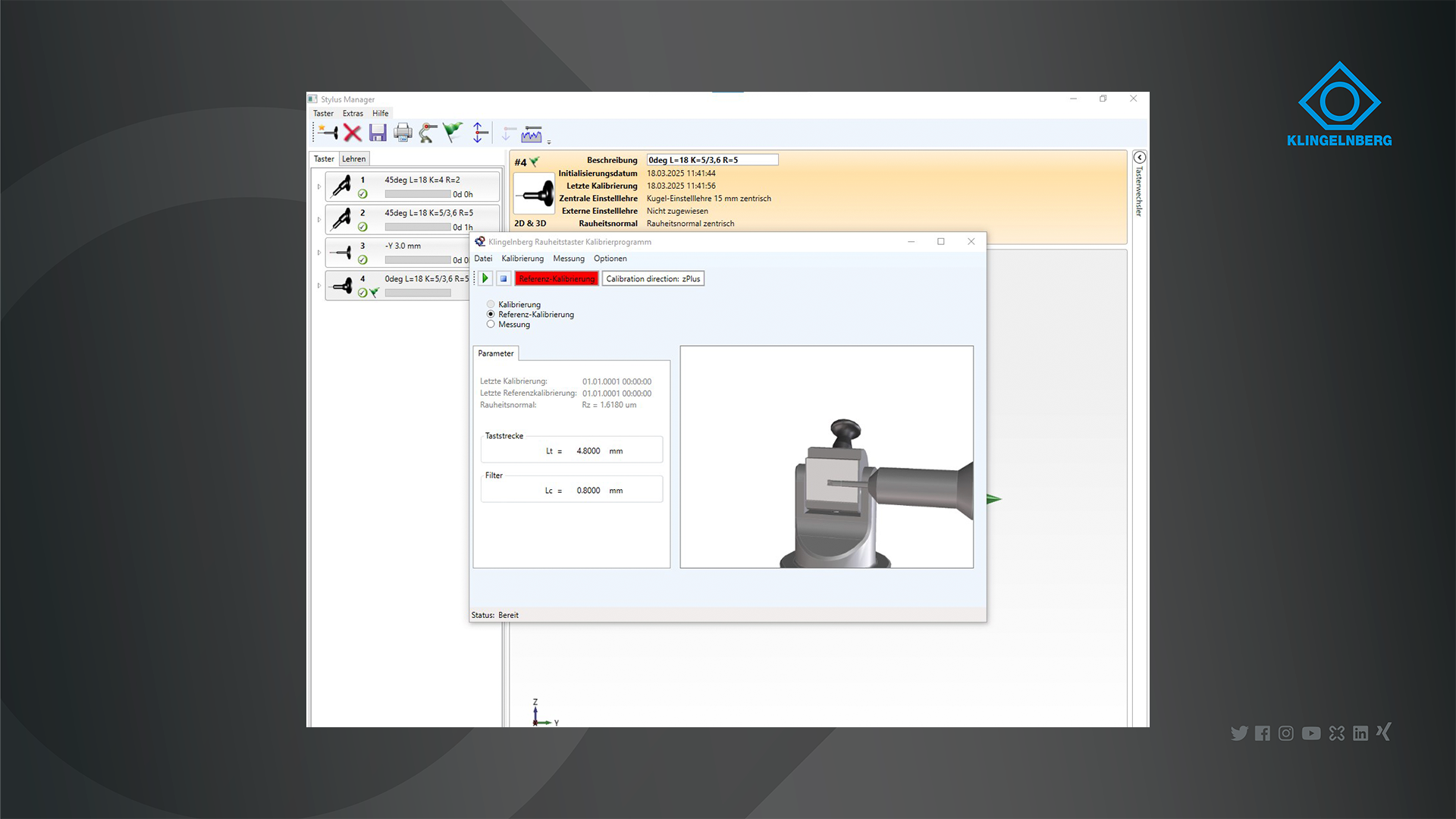Click the Stylus Manager title bar app icon
Screen dimensions: 1456x819
pos(312,99)
